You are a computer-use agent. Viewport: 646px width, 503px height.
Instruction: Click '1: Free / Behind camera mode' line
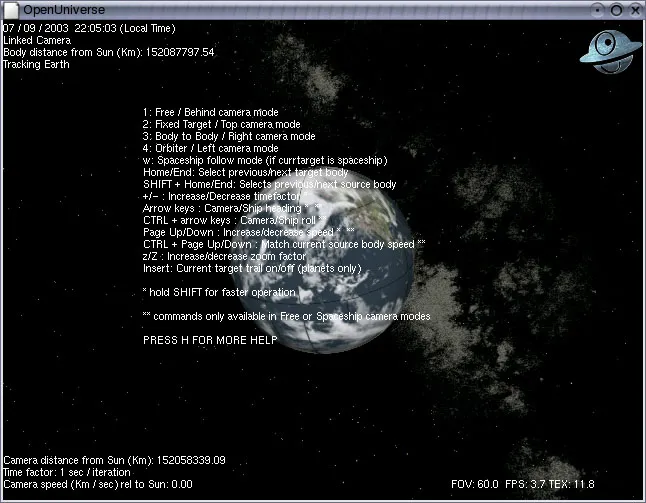point(211,112)
